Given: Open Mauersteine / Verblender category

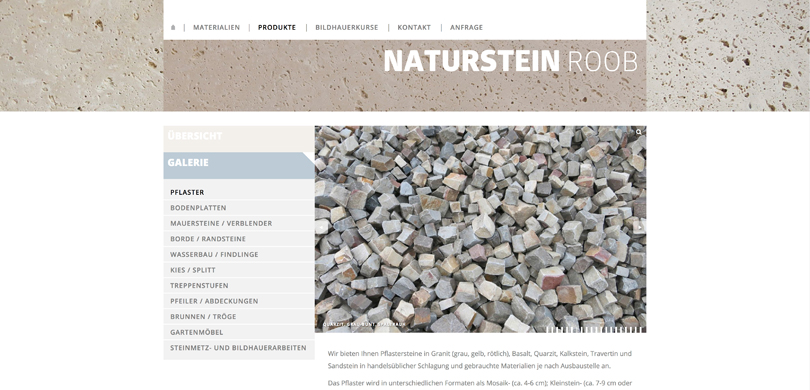Looking at the screenshot, I should (x=239, y=223).
